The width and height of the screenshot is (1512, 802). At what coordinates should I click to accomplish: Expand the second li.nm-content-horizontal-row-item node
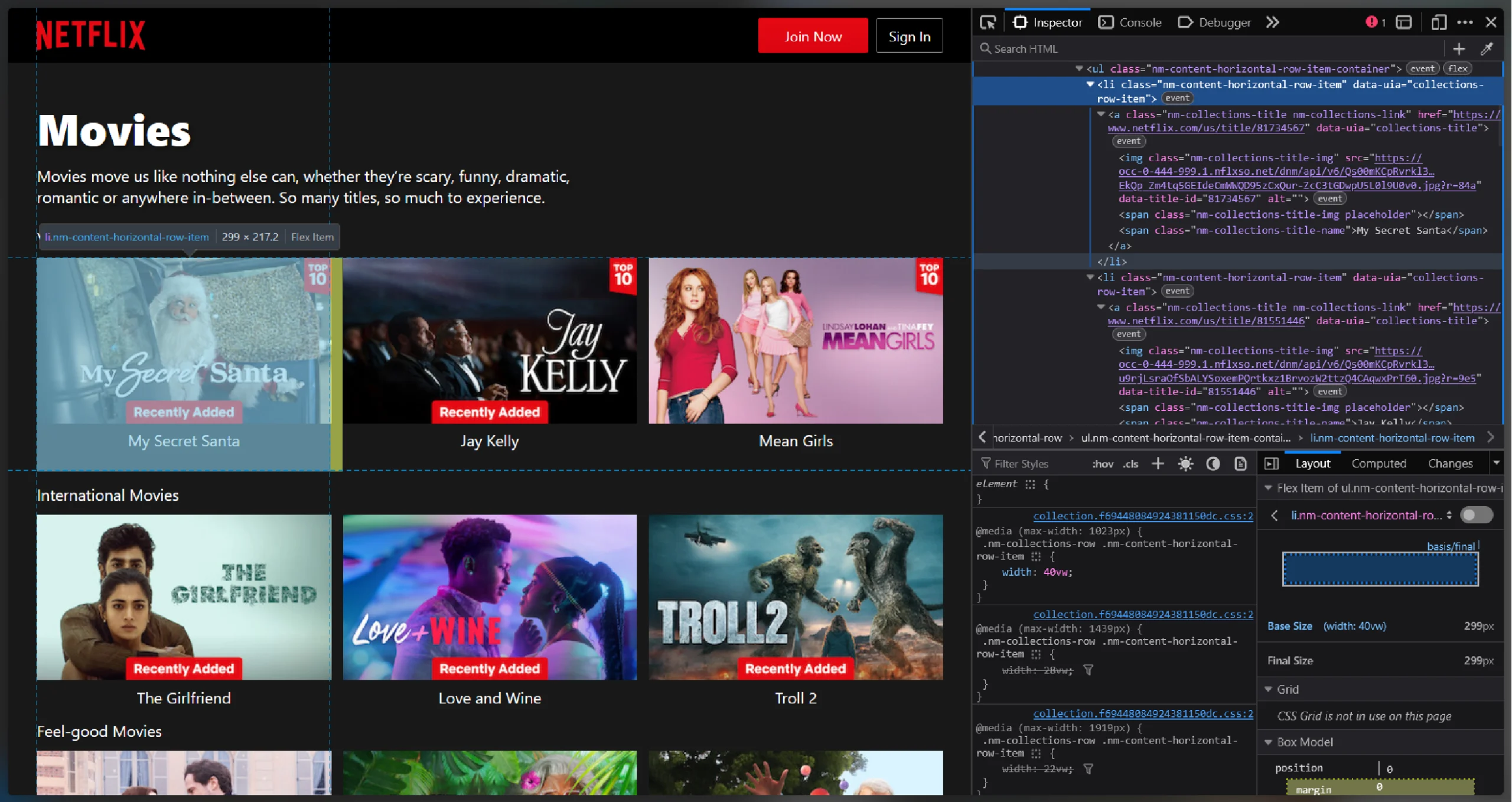[1090, 277]
